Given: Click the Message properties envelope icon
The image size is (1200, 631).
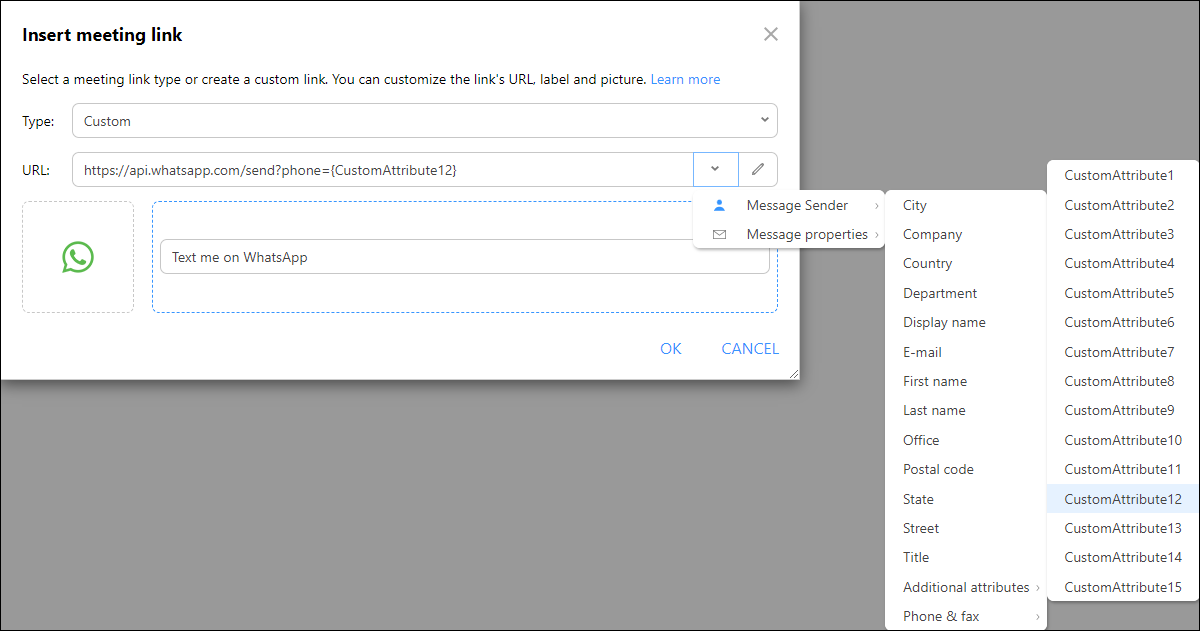Looking at the screenshot, I should coord(719,235).
